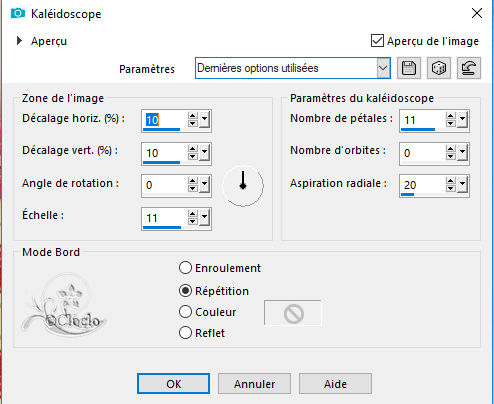The image size is (494, 404).
Task: Click the save preset floppy disk icon
Action: (x=409, y=68)
